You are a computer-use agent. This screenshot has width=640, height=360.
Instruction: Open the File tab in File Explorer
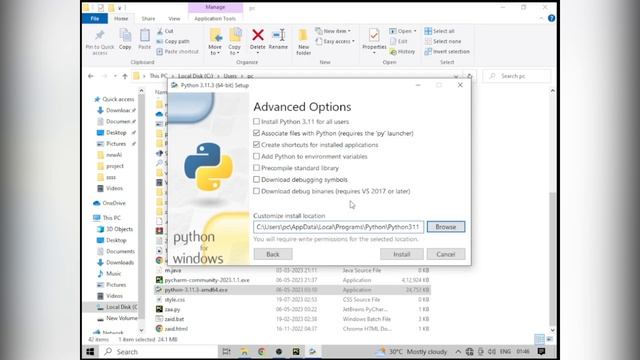point(95,18)
